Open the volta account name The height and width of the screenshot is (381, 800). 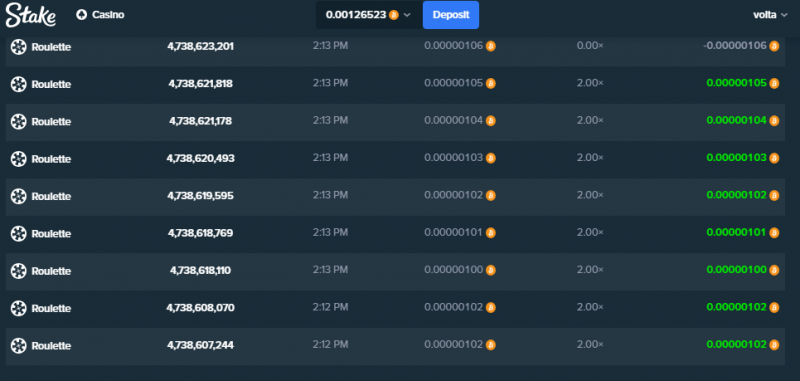(x=766, y=15)
